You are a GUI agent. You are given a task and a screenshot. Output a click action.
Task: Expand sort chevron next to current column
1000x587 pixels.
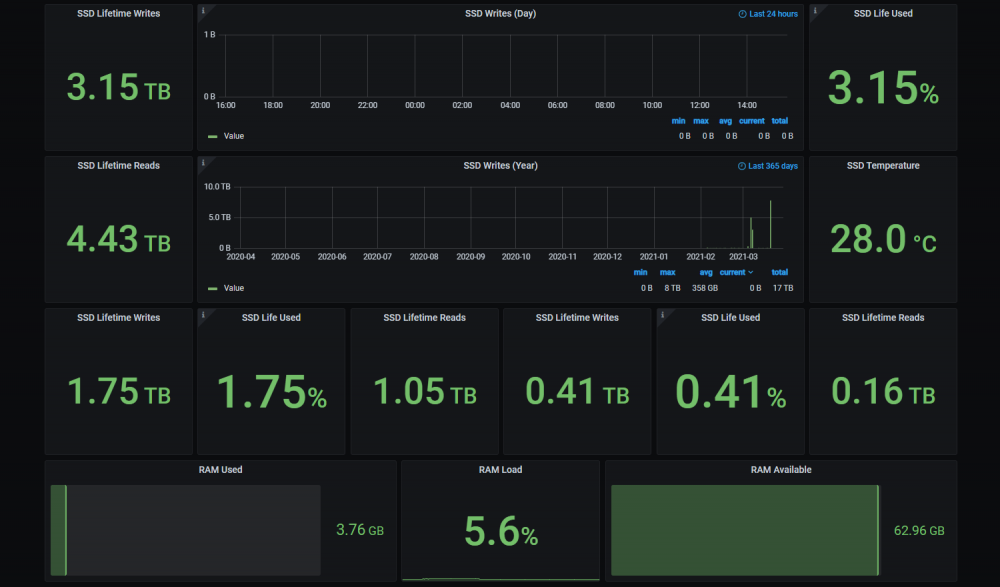click(x=751, y=272)
